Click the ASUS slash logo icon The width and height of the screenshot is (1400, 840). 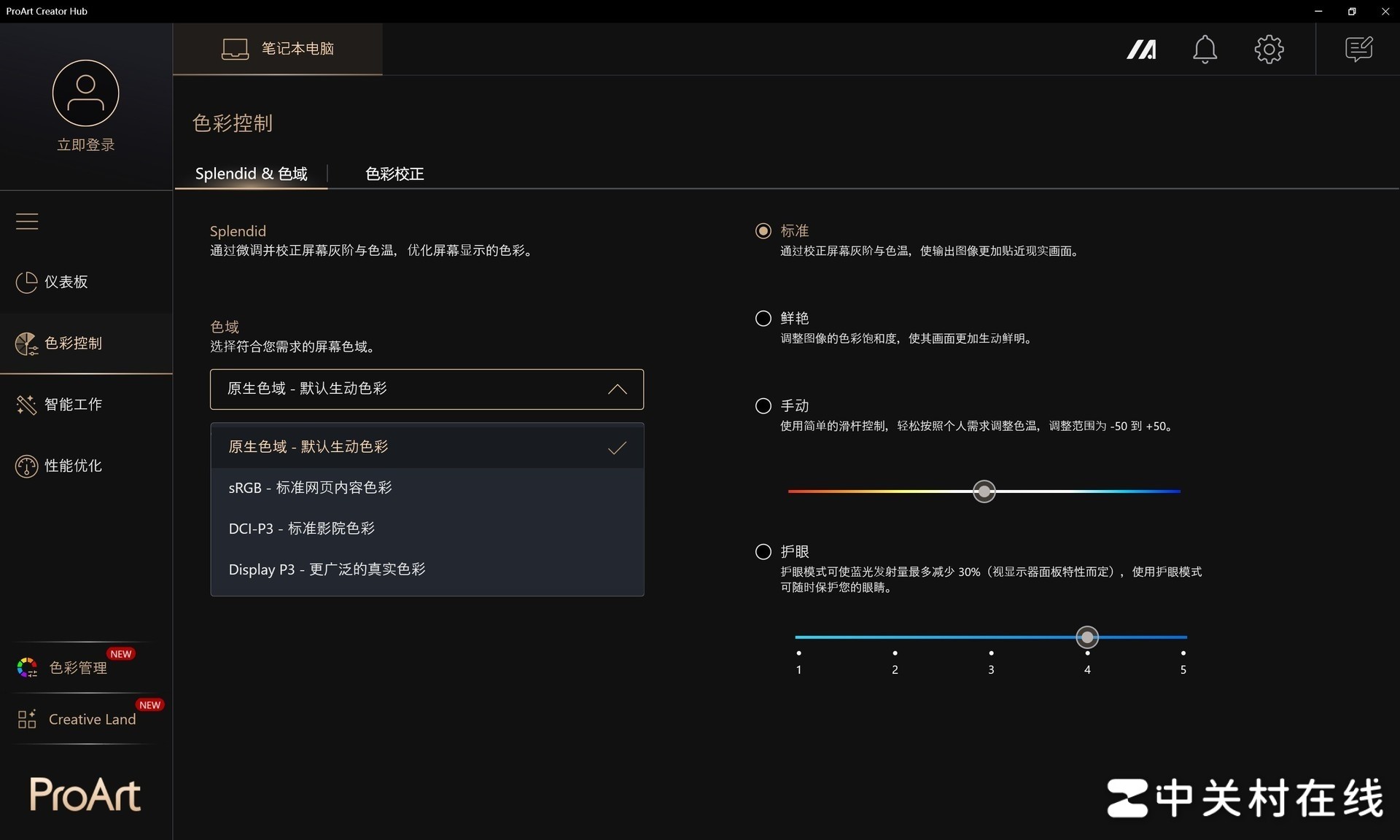click(1141, 49)
